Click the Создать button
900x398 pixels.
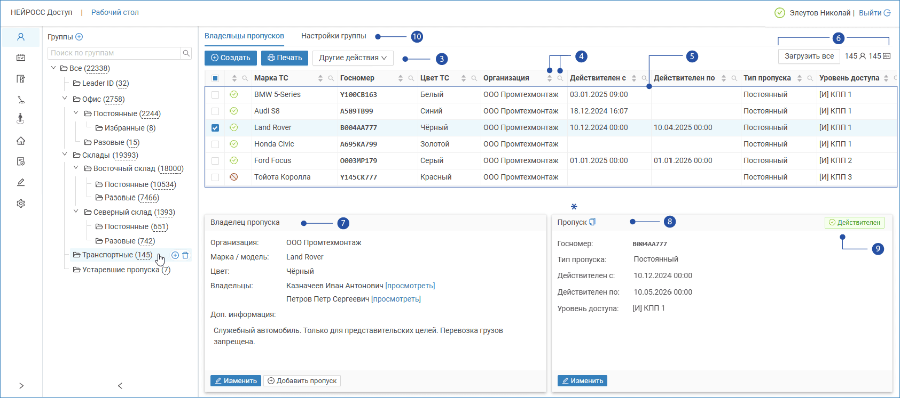point(230,58)
